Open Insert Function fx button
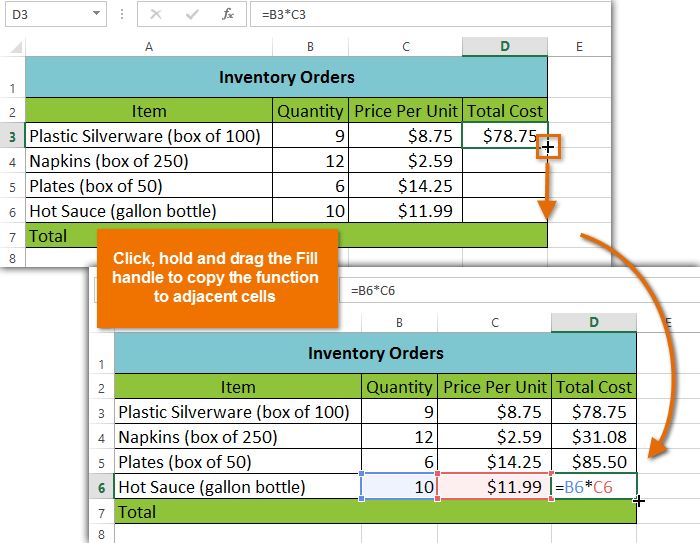The height and width of the screenshot is (543, 700). tap(228, 14)
